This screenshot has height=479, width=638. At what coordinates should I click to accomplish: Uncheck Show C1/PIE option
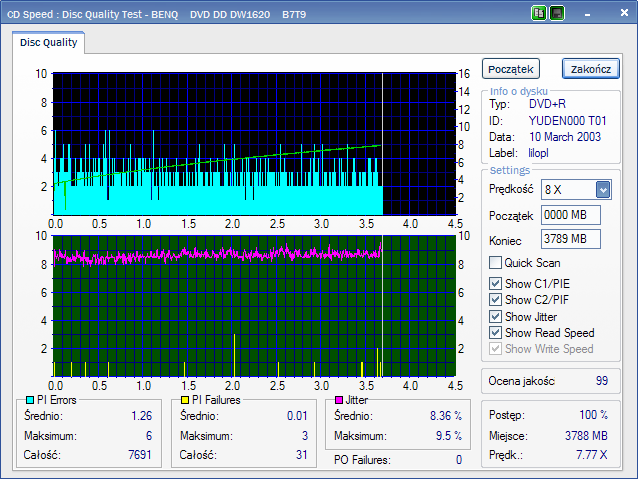pos(495,283)
